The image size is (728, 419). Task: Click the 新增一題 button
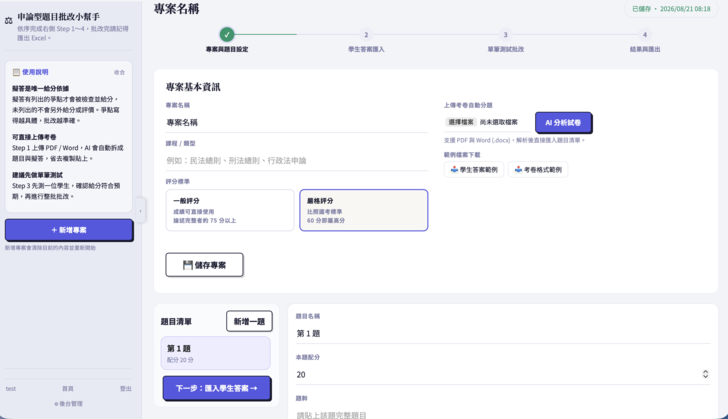coord(249,321)
